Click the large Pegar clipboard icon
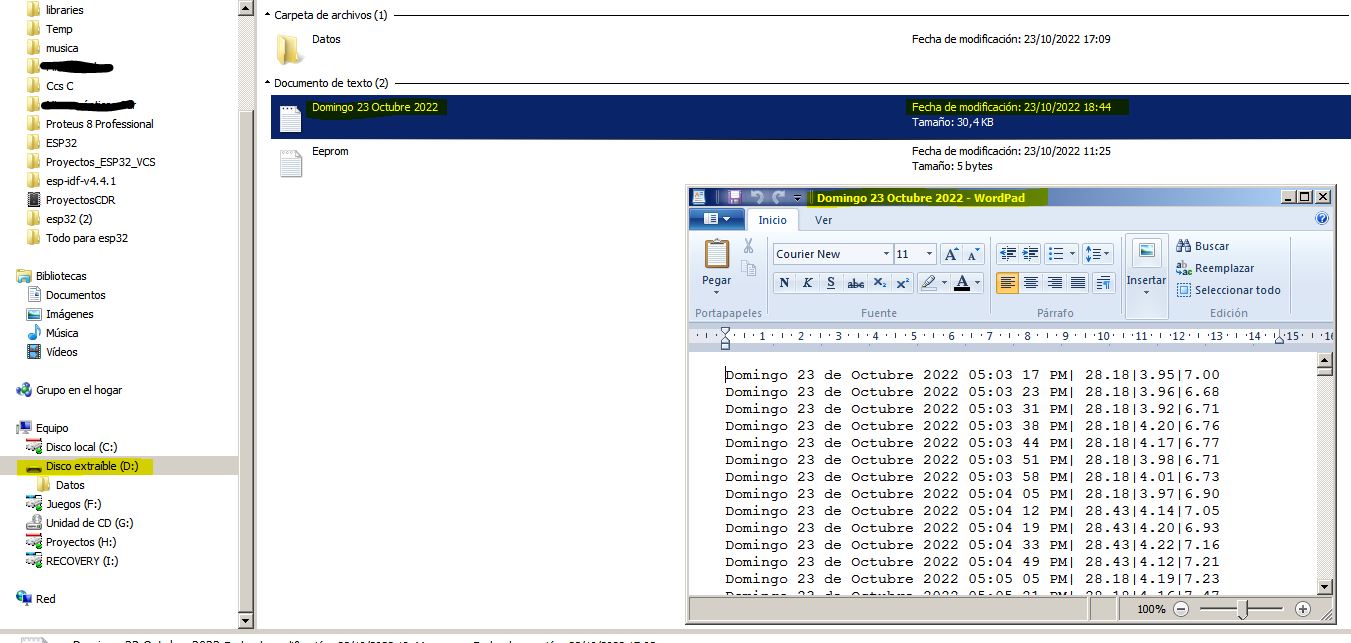This screenshot has width=1351, height=643. point(717,254)
